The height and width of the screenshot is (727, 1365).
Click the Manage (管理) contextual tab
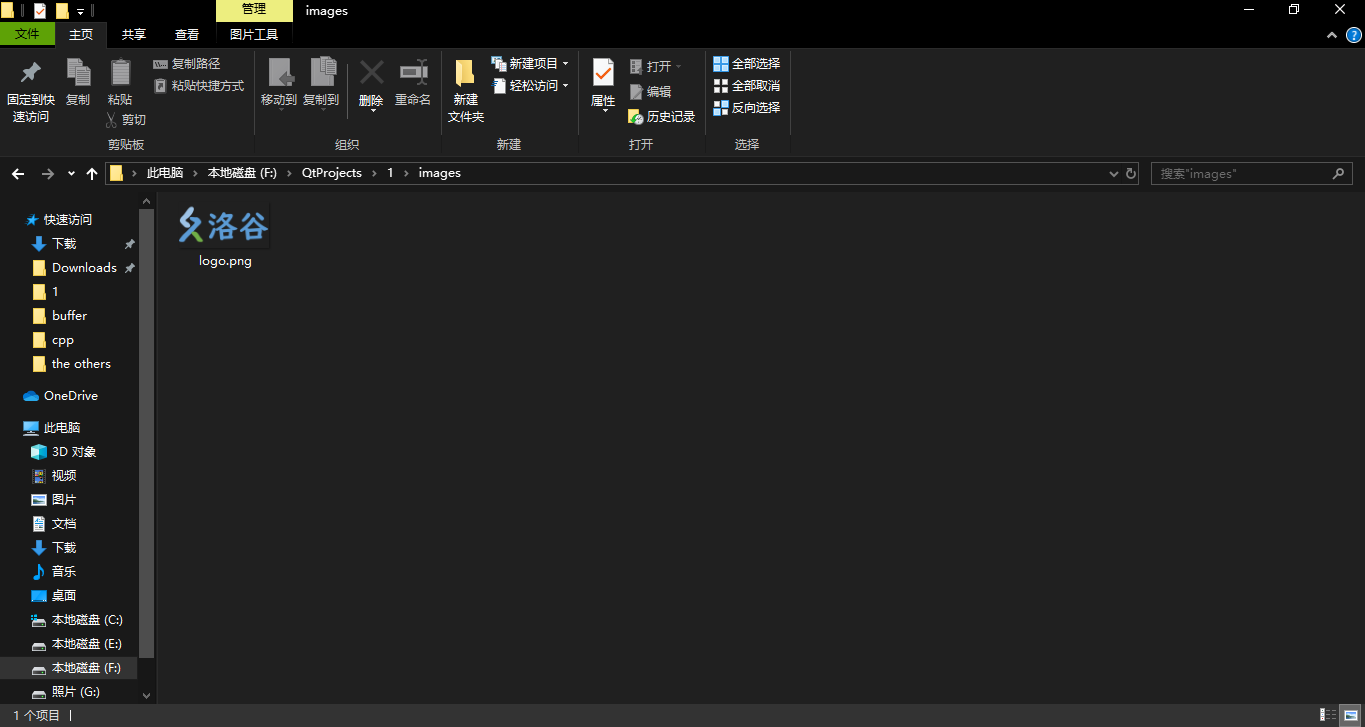pyautogui.click(x=254, y=10)
